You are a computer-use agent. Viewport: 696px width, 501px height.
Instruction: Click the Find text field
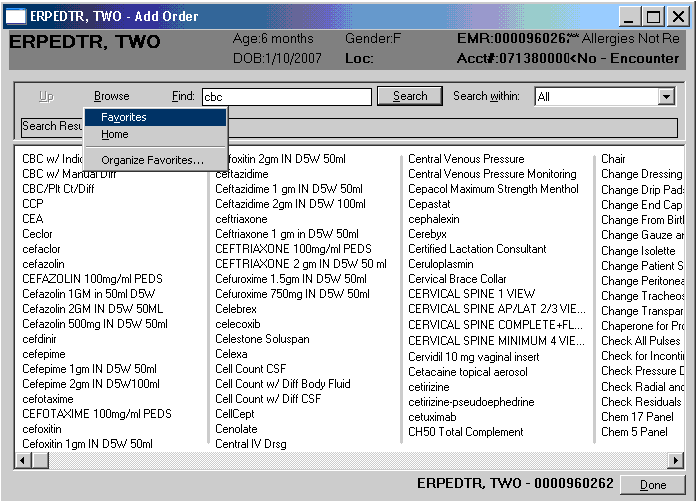(286, 97)
